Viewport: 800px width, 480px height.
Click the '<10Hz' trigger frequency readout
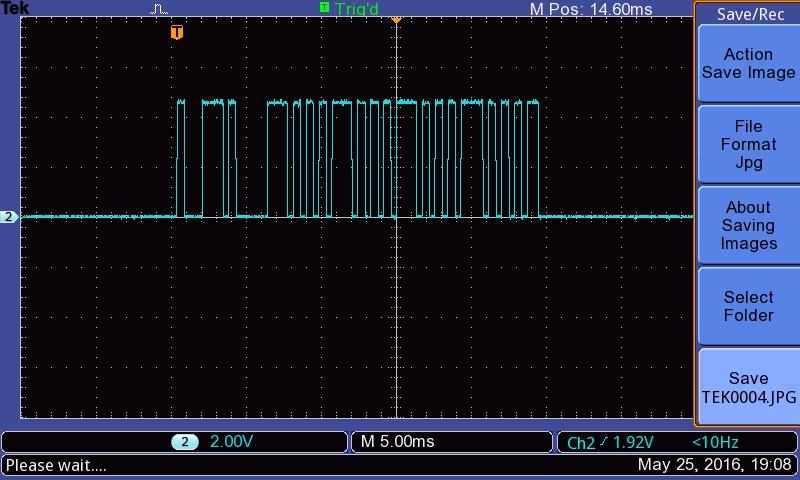(x=715, y=442)
